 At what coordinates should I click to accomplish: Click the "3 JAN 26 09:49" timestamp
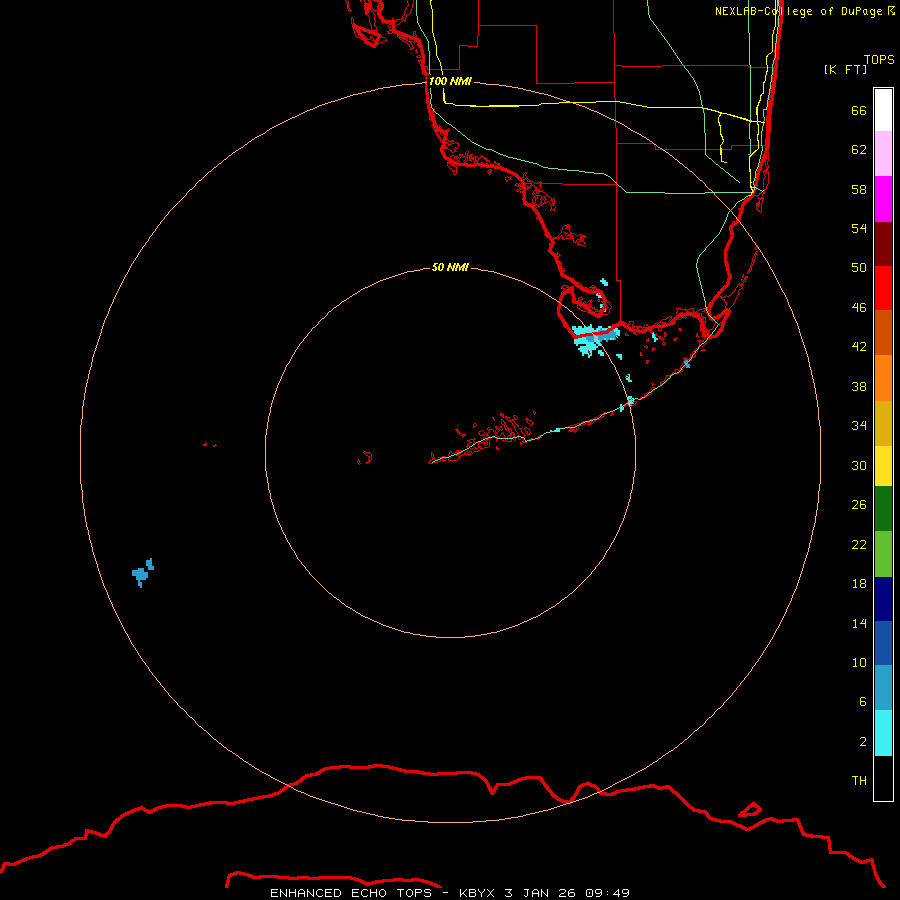[567, 893]
